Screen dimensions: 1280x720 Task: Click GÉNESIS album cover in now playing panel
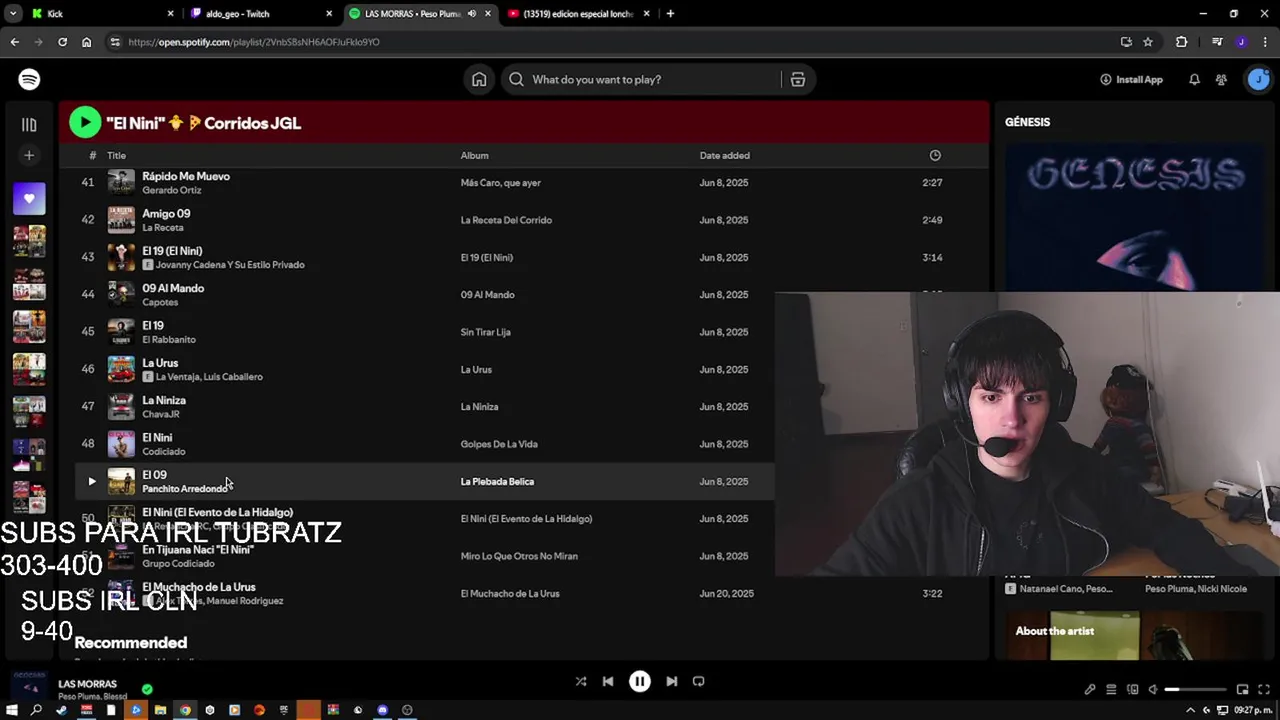coord(1136,218)
